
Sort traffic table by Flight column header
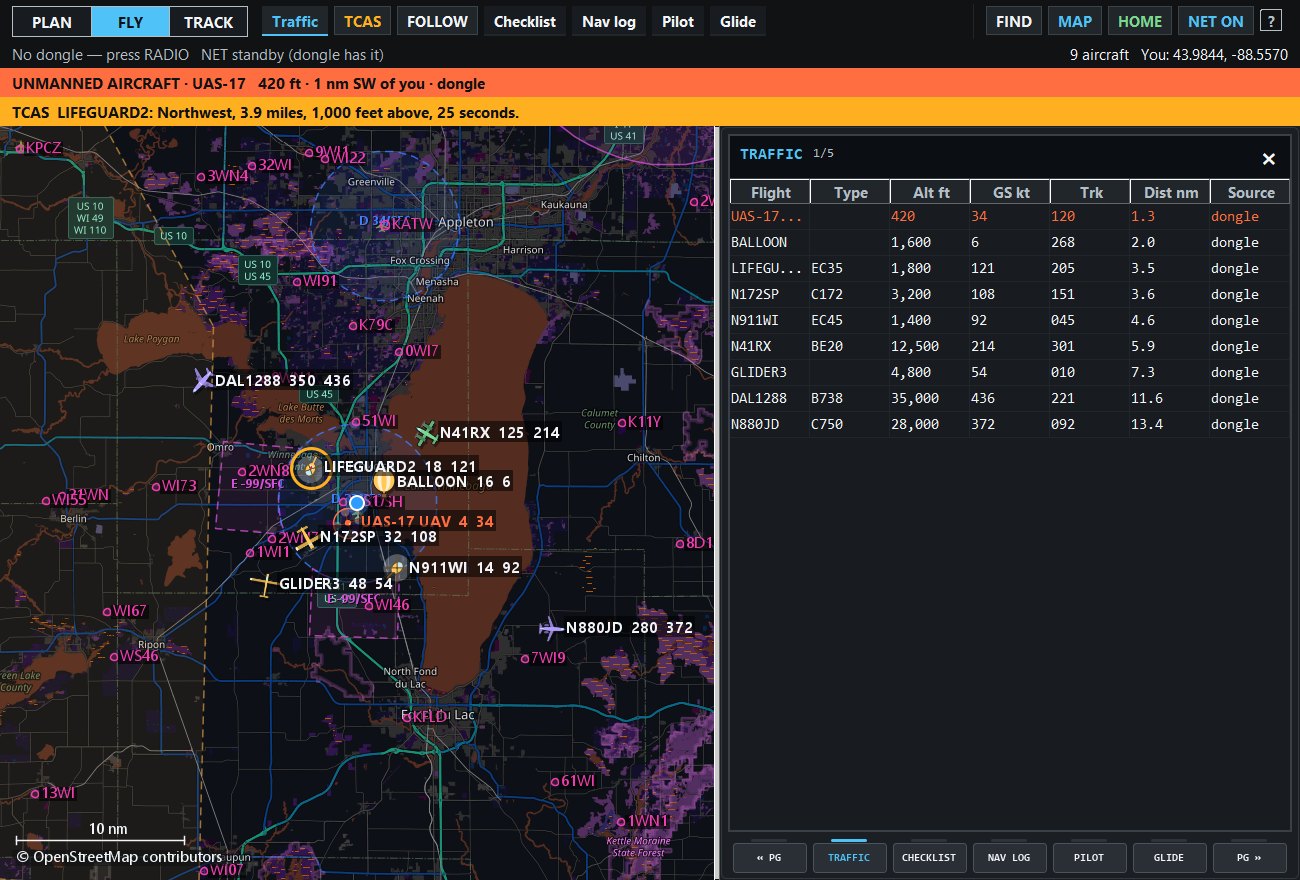(770, 192)
